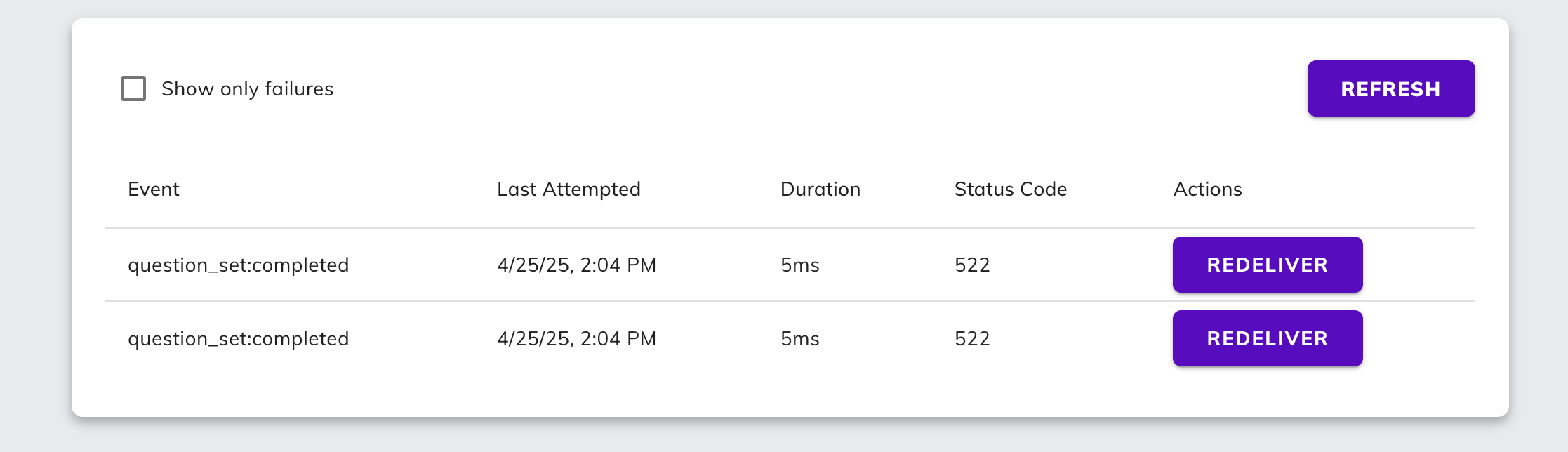The width and height of the screenshot is (1568, 452).
Task: Click the Duration column header
Action: click(x=820, y=190)
